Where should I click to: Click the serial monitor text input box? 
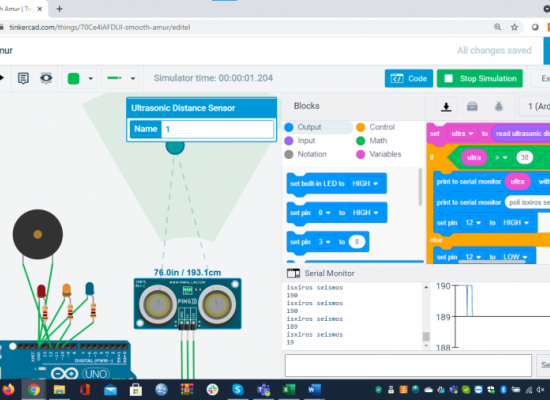pyautogui.click(x=408, y=365)
